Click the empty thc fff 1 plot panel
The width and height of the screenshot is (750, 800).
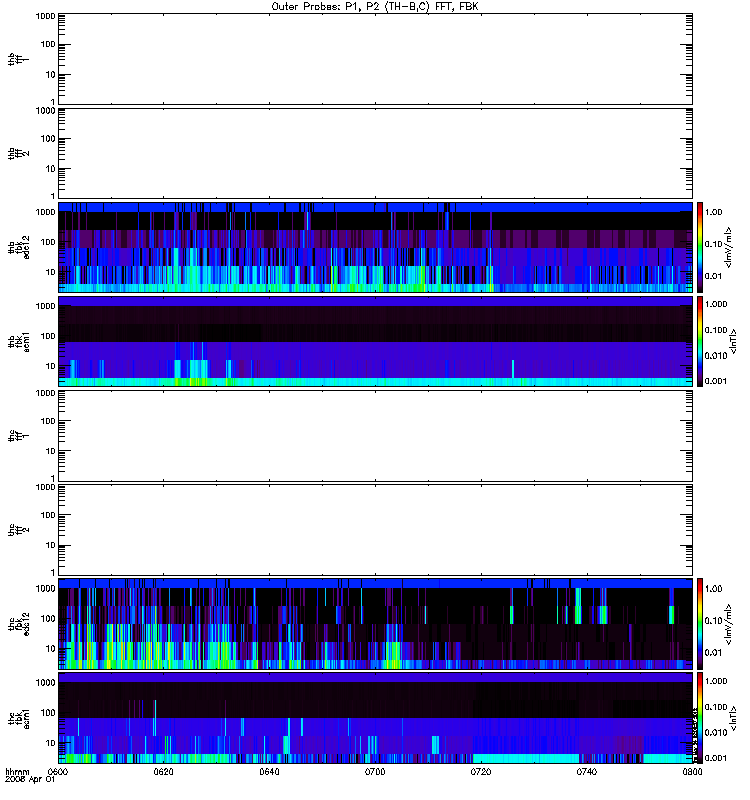tap(375, 436)
